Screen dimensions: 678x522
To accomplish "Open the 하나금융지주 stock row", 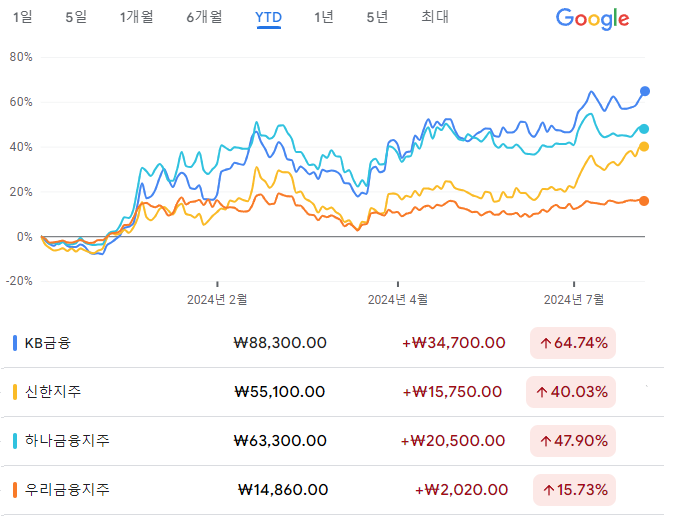I will click(x=332, y=441).
